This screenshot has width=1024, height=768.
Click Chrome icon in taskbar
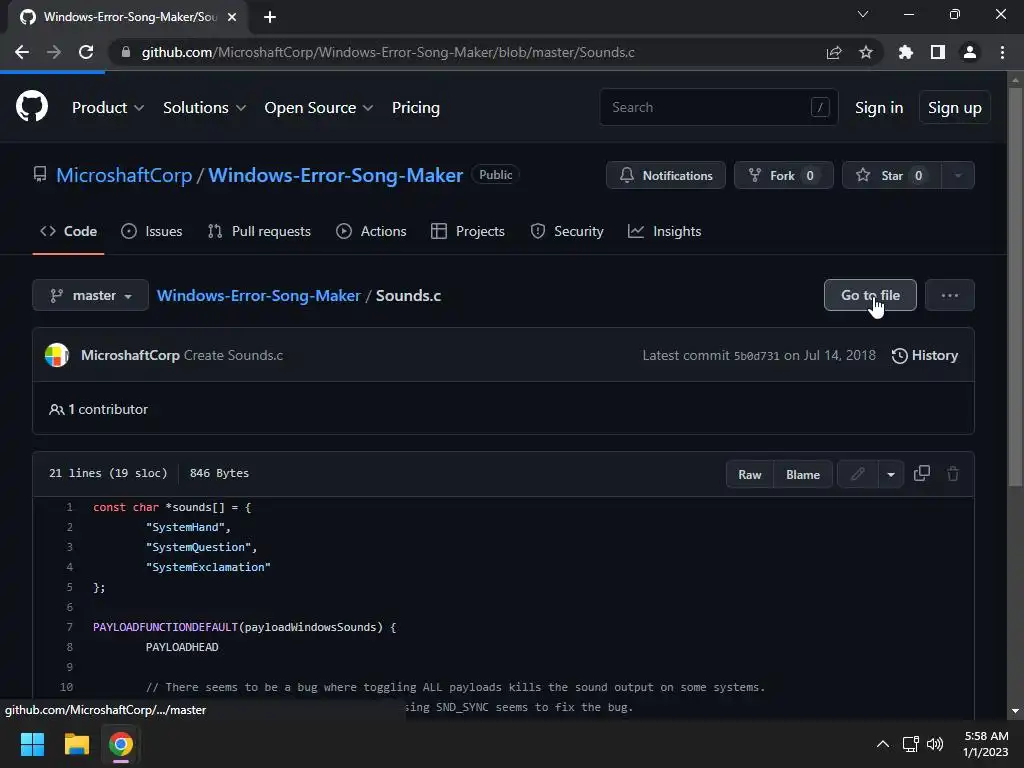point(121,744)
